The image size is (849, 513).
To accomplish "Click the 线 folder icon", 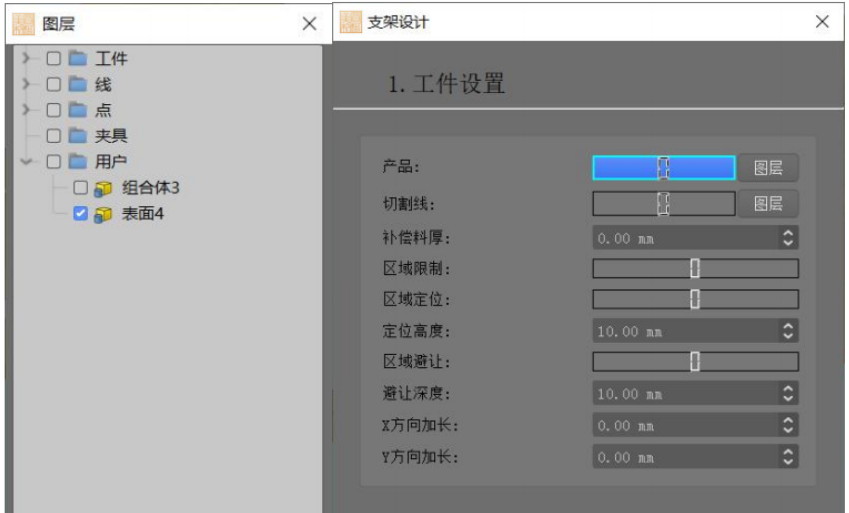I will click(x=78, y=84).
